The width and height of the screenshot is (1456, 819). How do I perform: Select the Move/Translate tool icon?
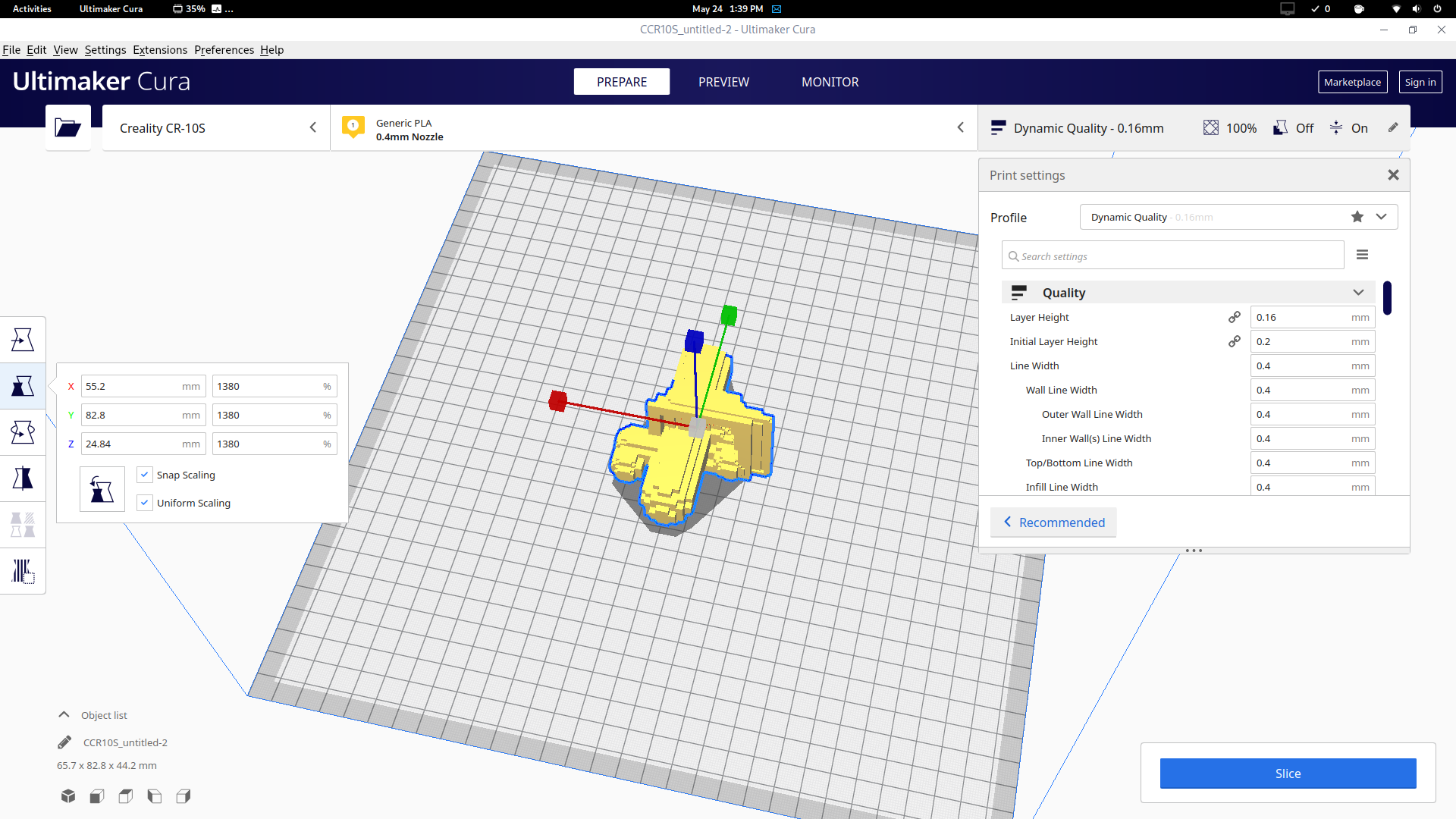(x=22, y=339)
